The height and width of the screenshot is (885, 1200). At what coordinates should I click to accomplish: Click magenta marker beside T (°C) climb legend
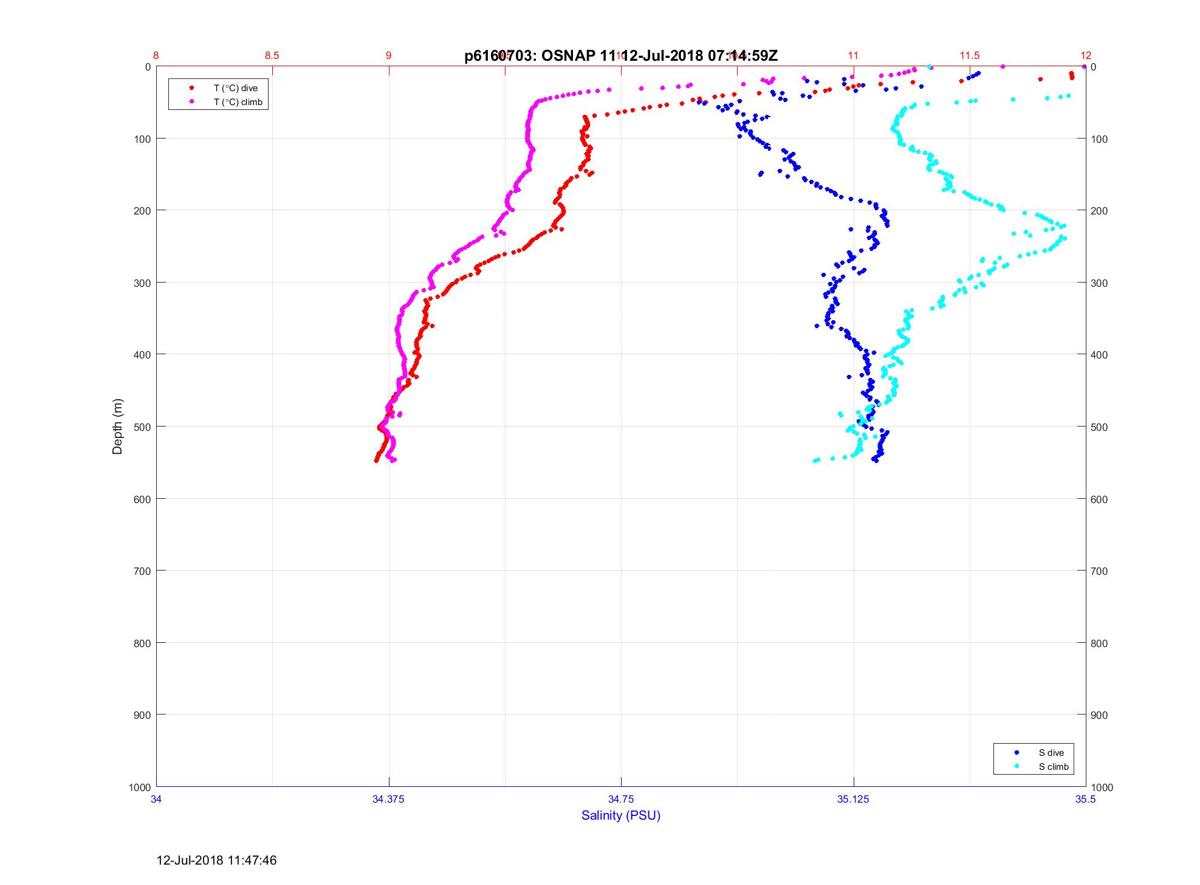(x=190, y=102)
